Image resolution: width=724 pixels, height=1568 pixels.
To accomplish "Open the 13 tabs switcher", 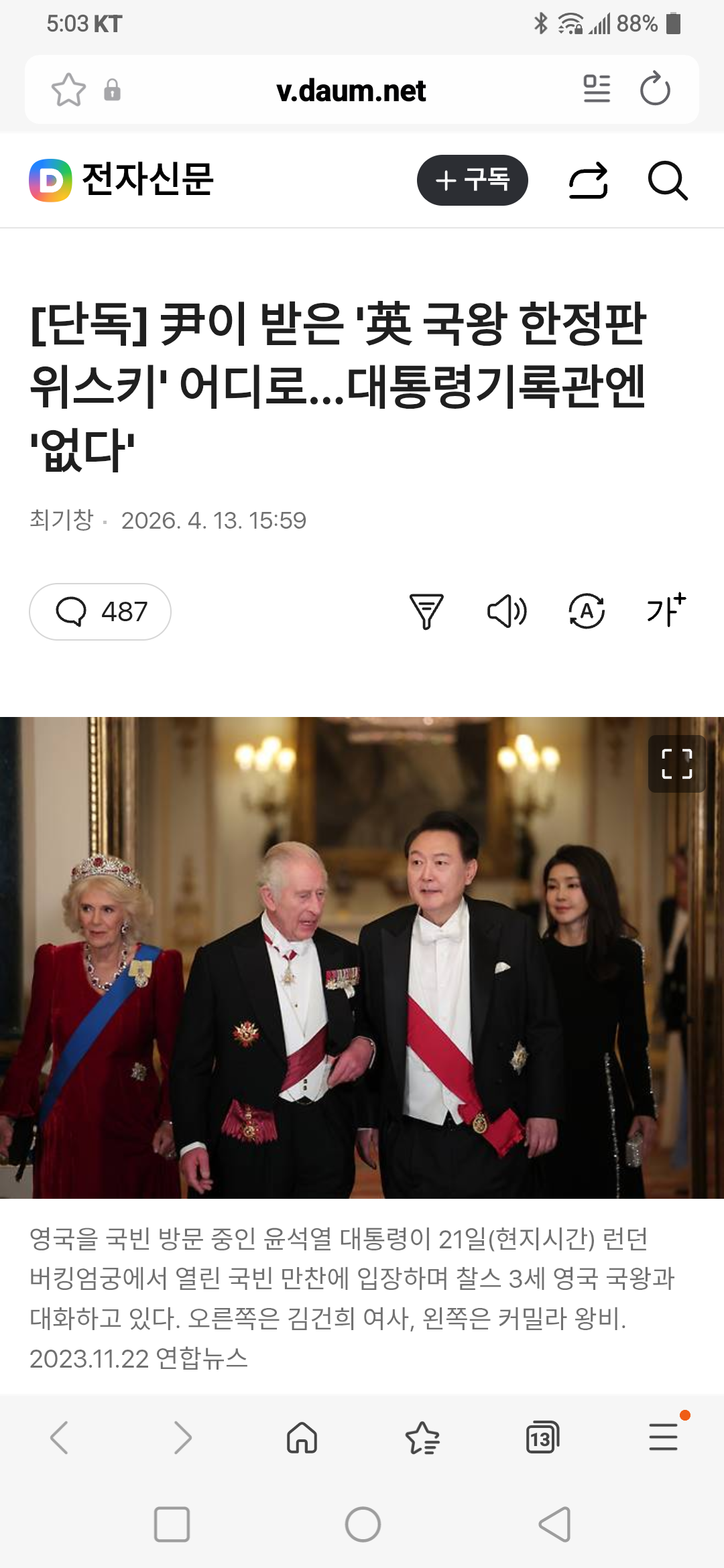I will (x=542, y=1437).
